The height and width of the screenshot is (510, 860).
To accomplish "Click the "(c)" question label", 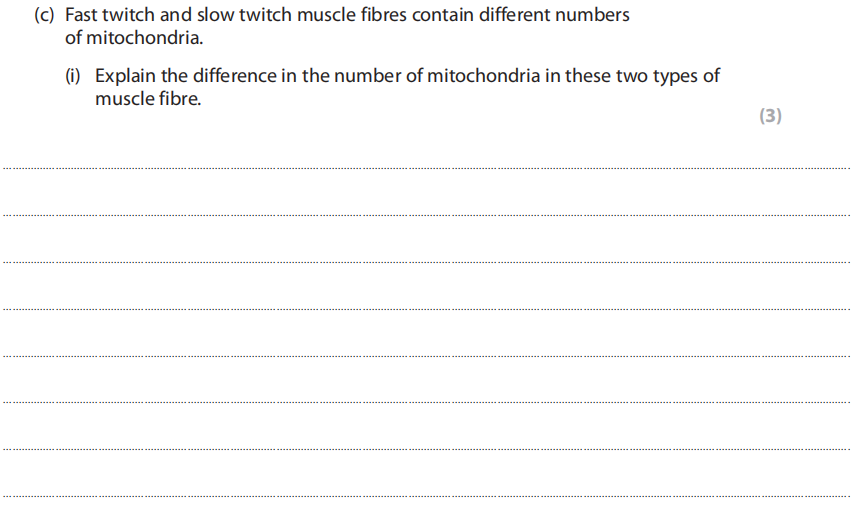I will click(x=46, y=17).
